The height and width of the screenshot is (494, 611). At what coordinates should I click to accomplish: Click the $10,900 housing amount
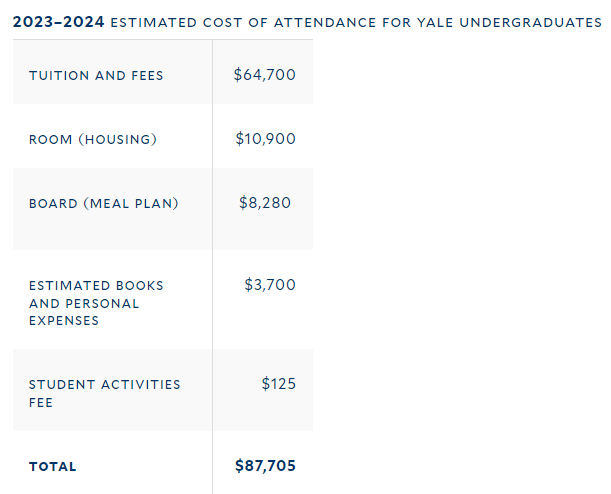[266, 139]
